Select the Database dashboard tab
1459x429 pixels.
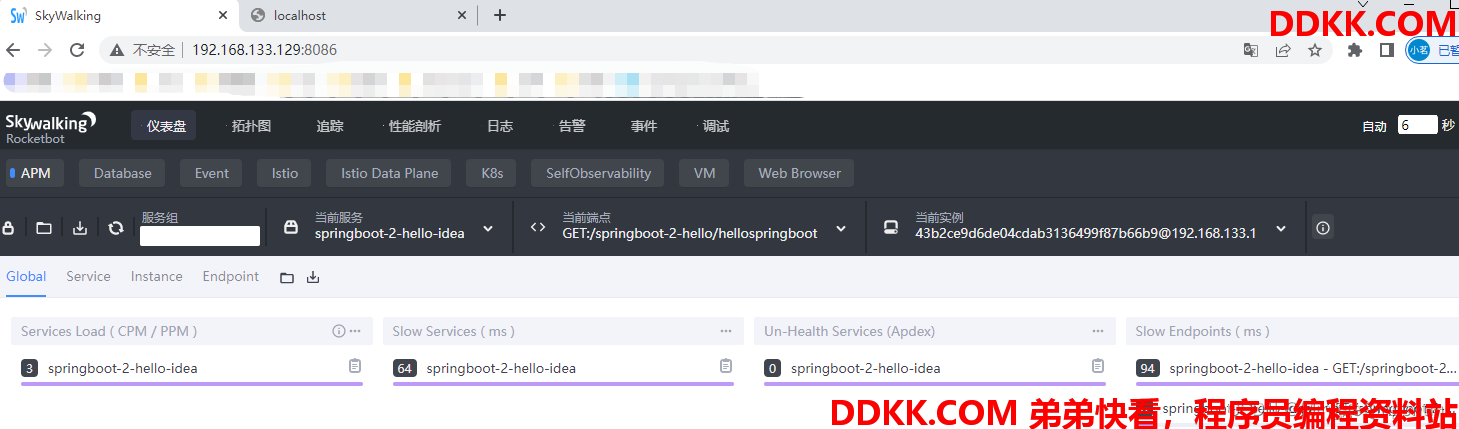[122, 173]
